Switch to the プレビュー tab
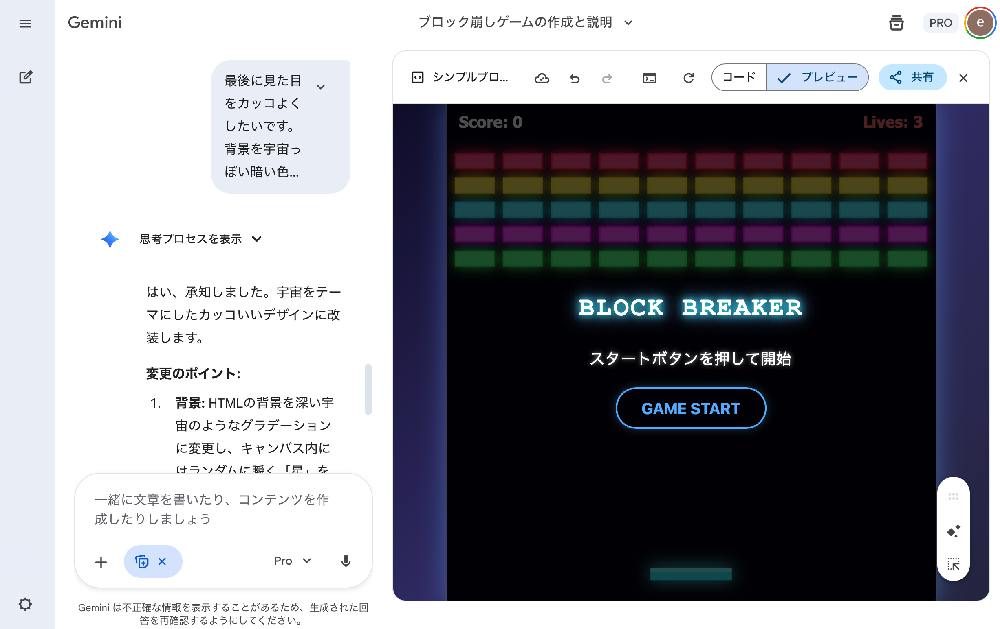Image resolution: width=1000 pixels, height=629 pixels. point(817,77)
